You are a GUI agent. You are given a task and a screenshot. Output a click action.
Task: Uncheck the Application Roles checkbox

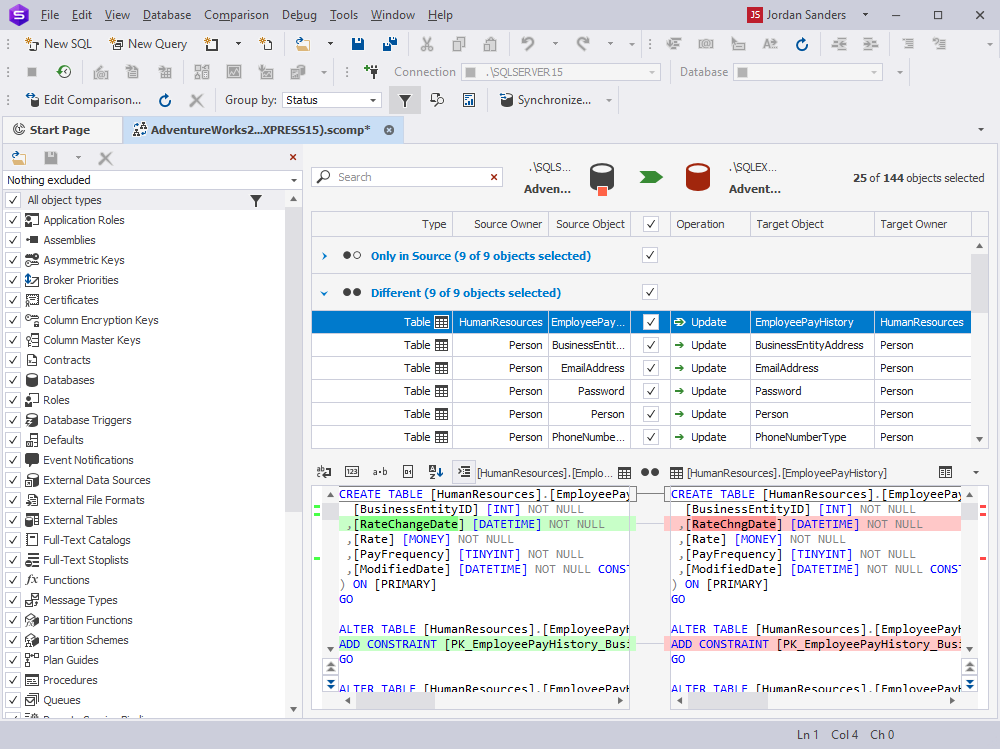[x=13, y=220]
